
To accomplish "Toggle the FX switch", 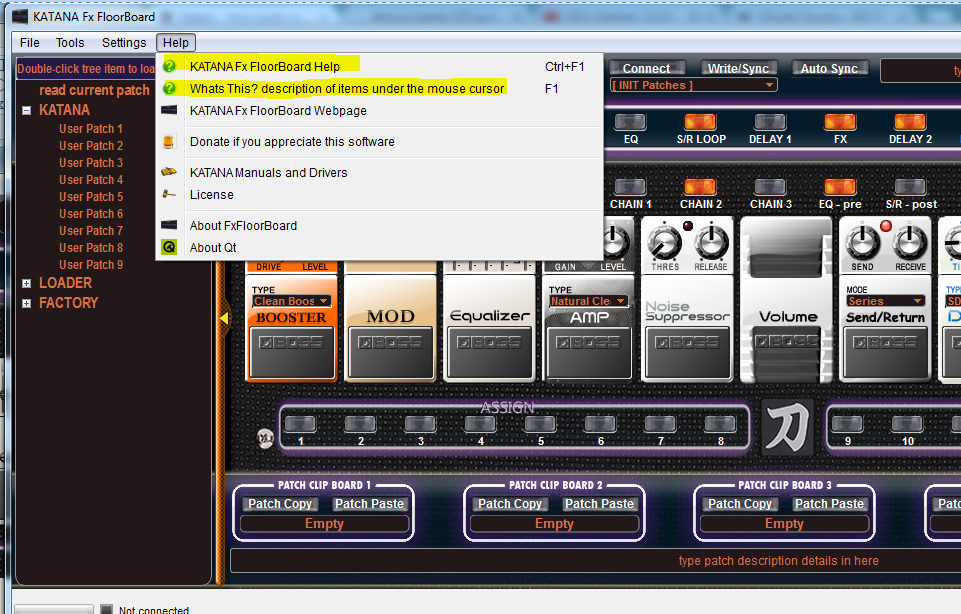I will (840, 121).
